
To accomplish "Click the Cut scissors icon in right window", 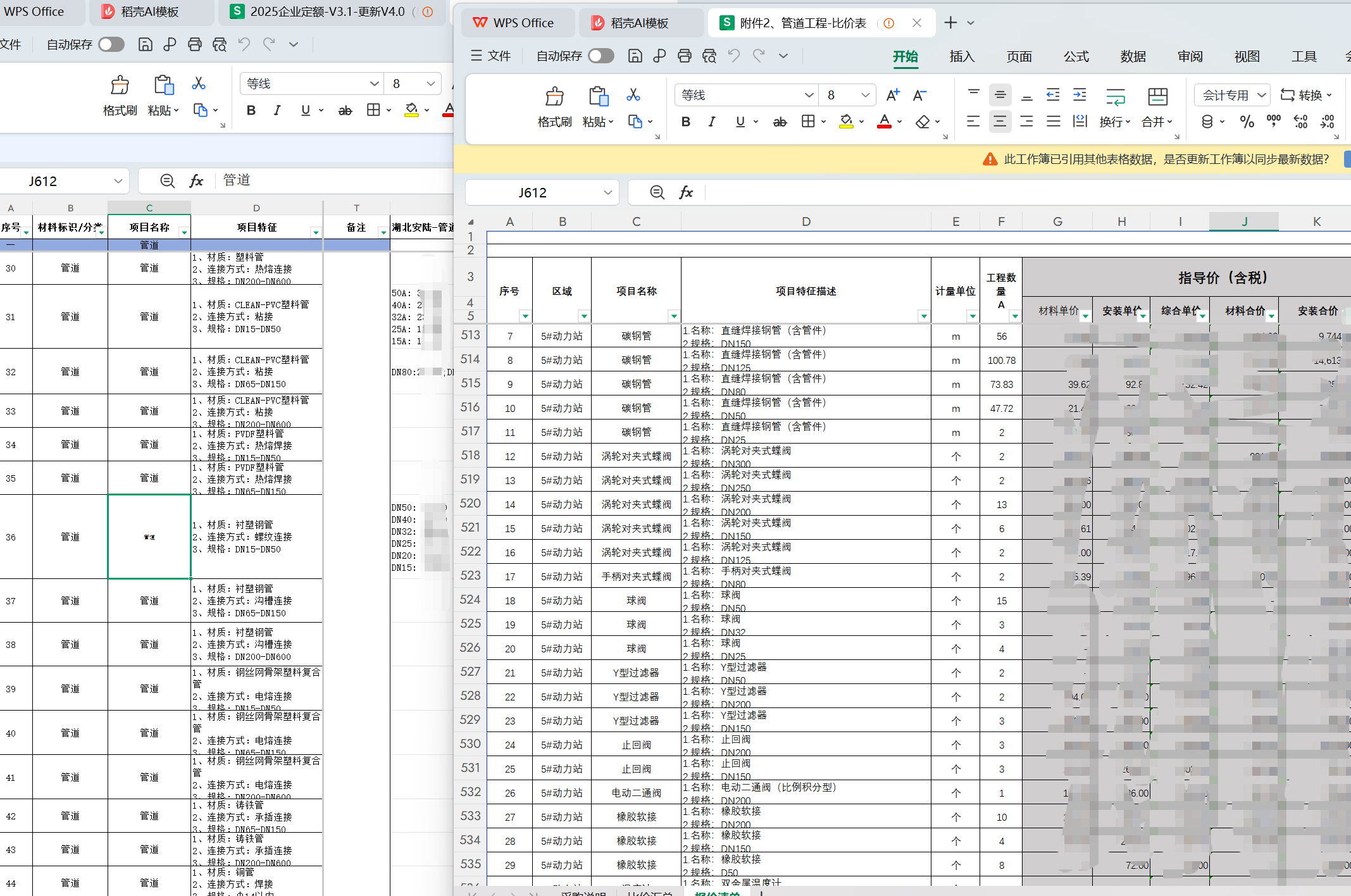I will tap(633, 95).
